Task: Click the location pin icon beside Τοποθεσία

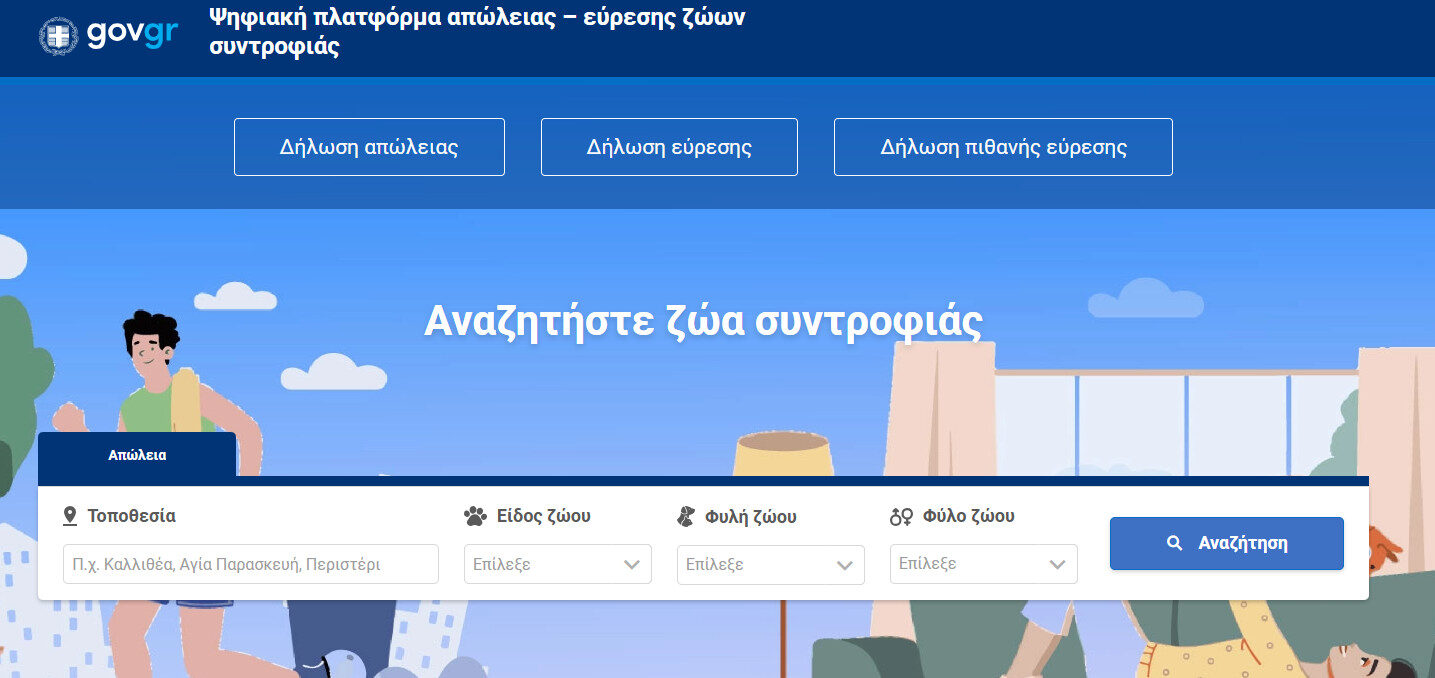Action: (70, 516)
